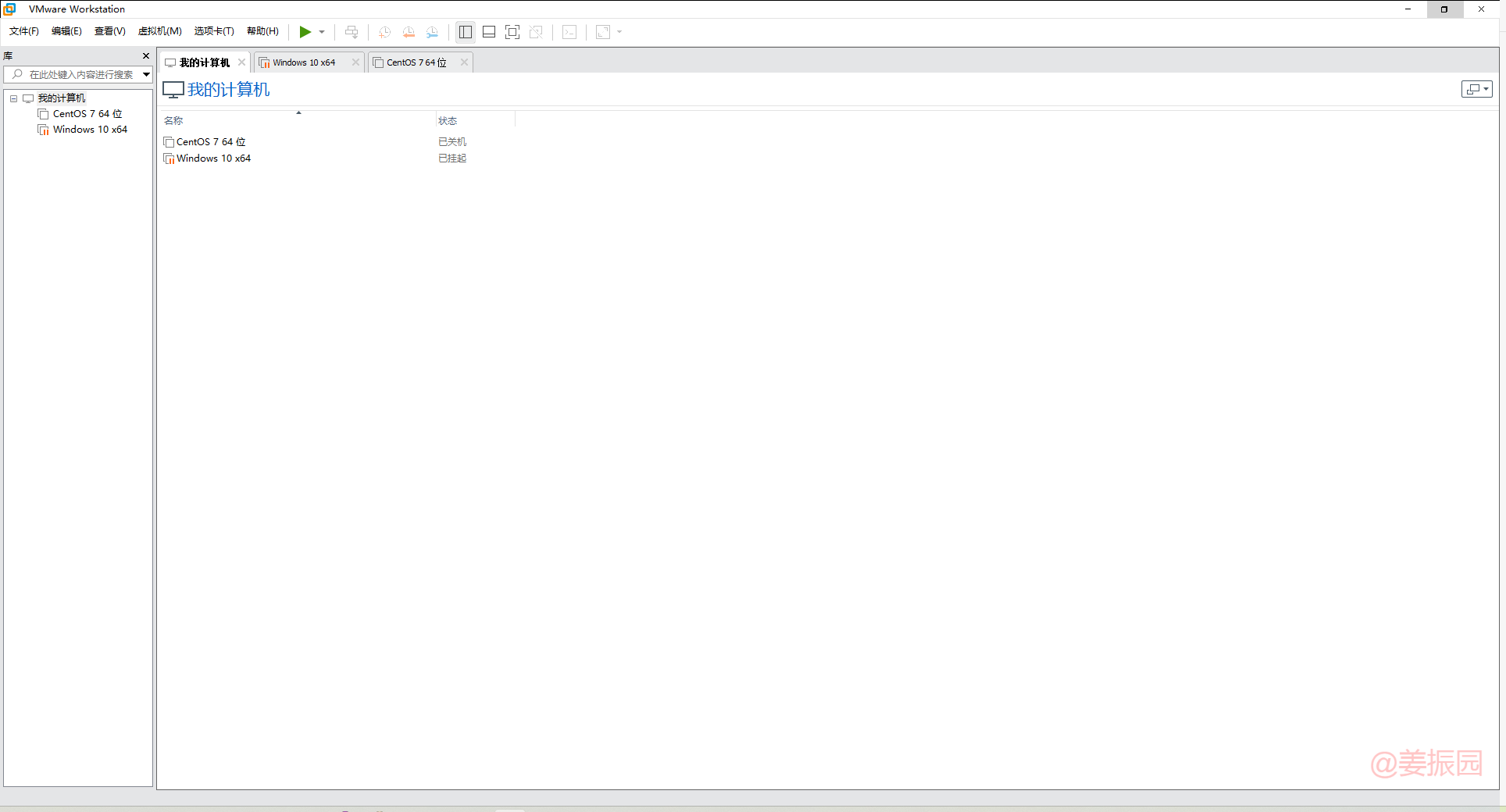The width and height of the screenshot is (1506, 812).
Task: Select 我的计算机 in the library tree
Action: (62, 98)
